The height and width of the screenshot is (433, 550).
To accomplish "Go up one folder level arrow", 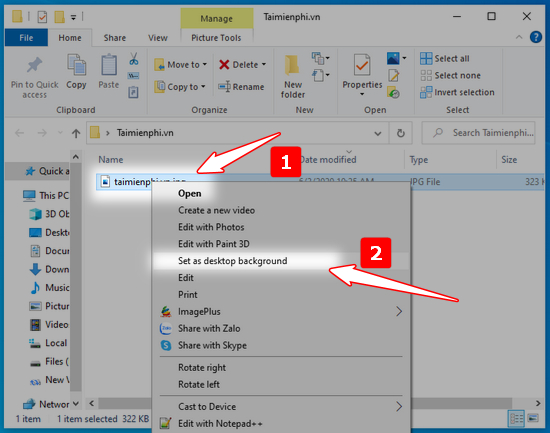I will click(x=76, y=133).
